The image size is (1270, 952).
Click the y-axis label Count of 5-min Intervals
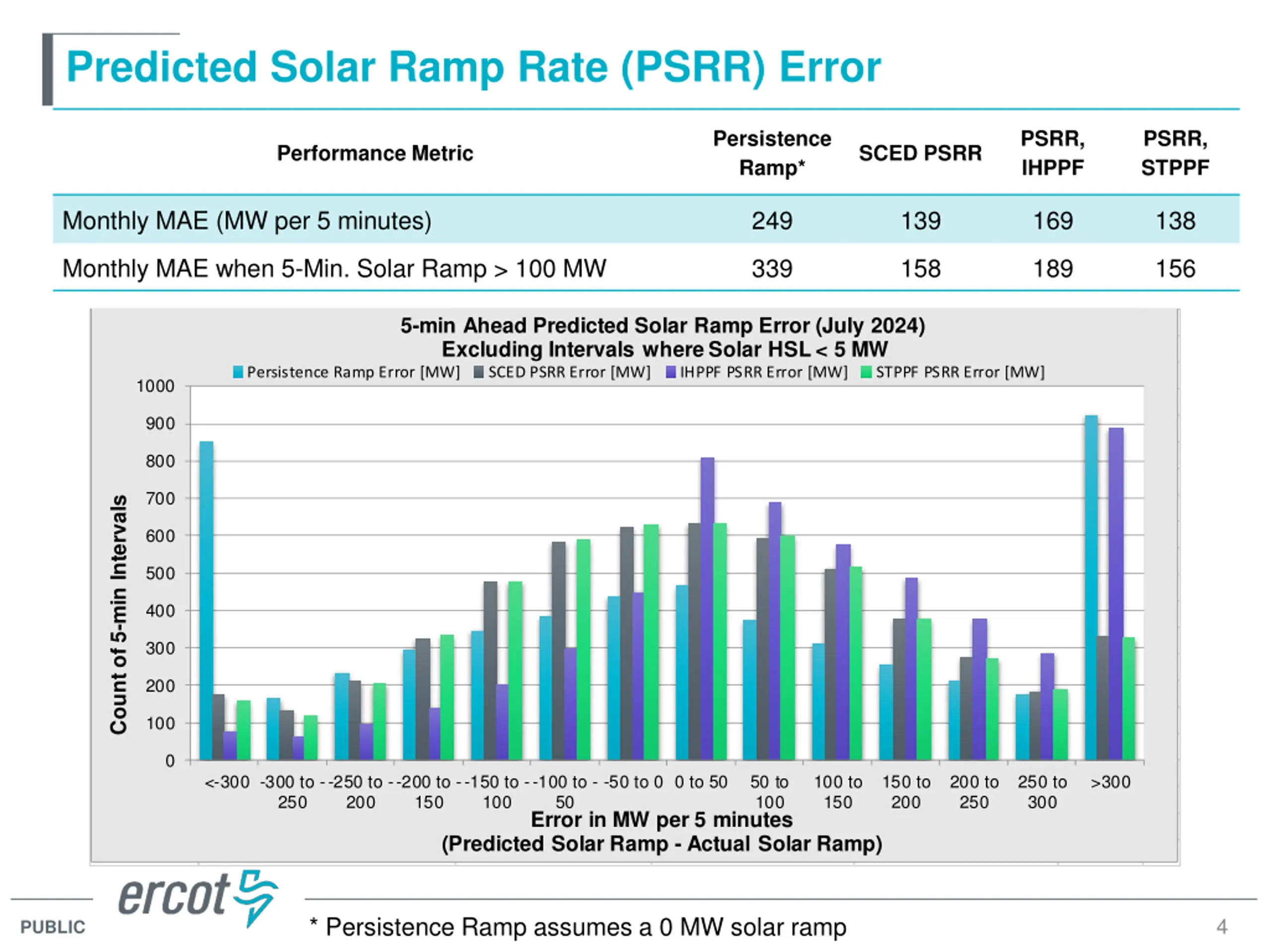(x=118, y=614)
